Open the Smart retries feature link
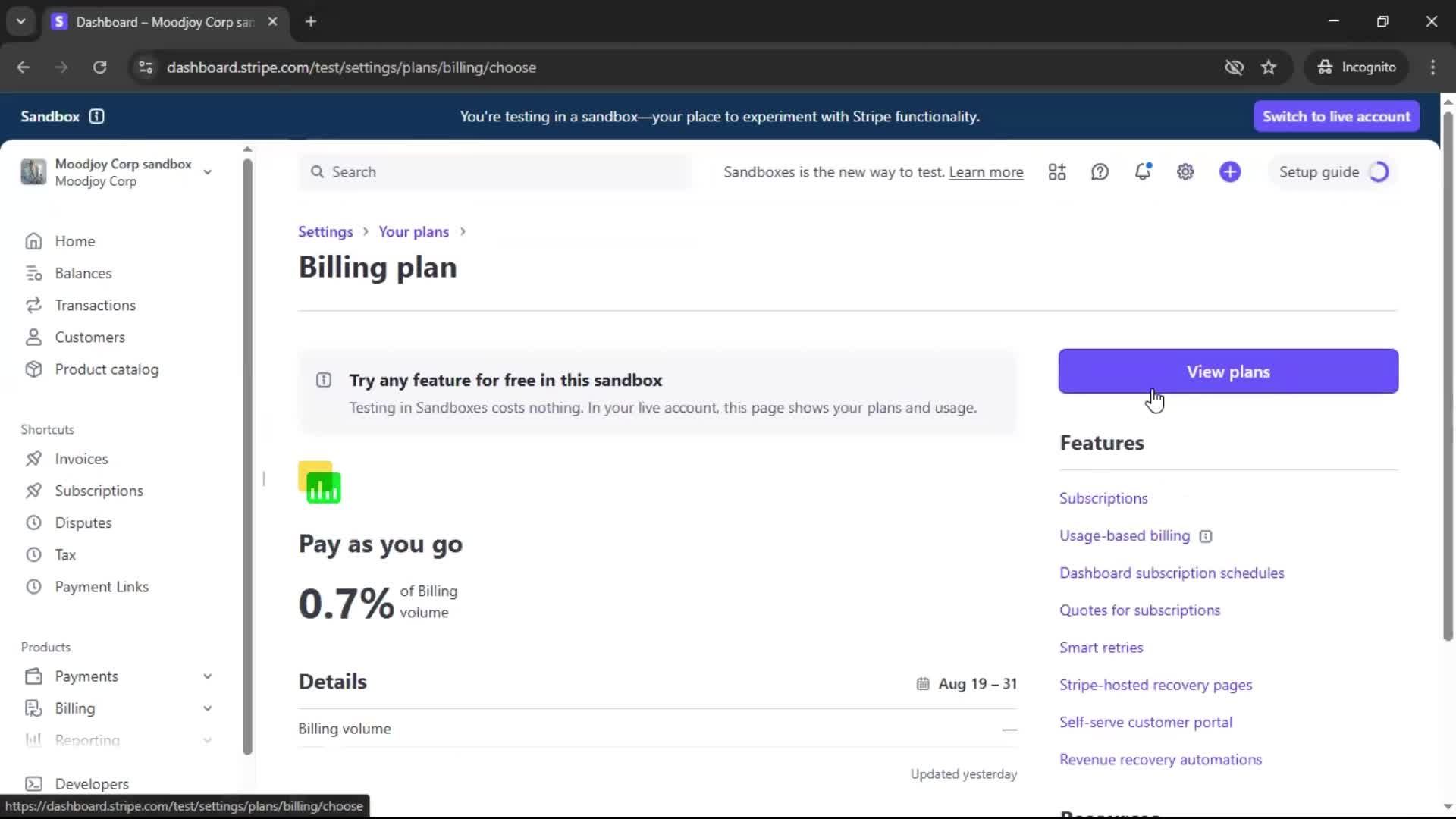Screen dimensions: 1456x819 (x=1101, y=648)
